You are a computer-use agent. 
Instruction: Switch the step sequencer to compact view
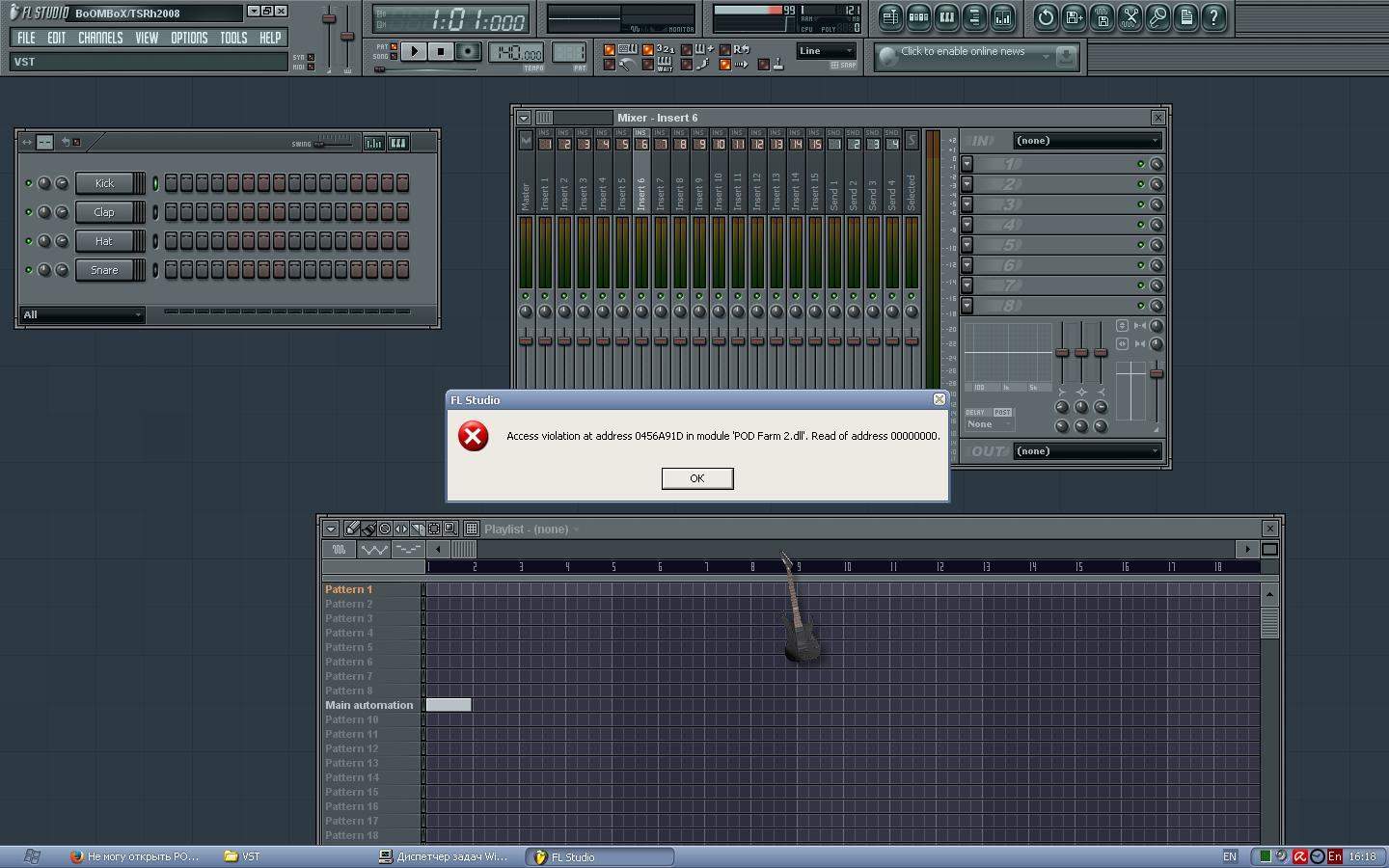[45, 142]
